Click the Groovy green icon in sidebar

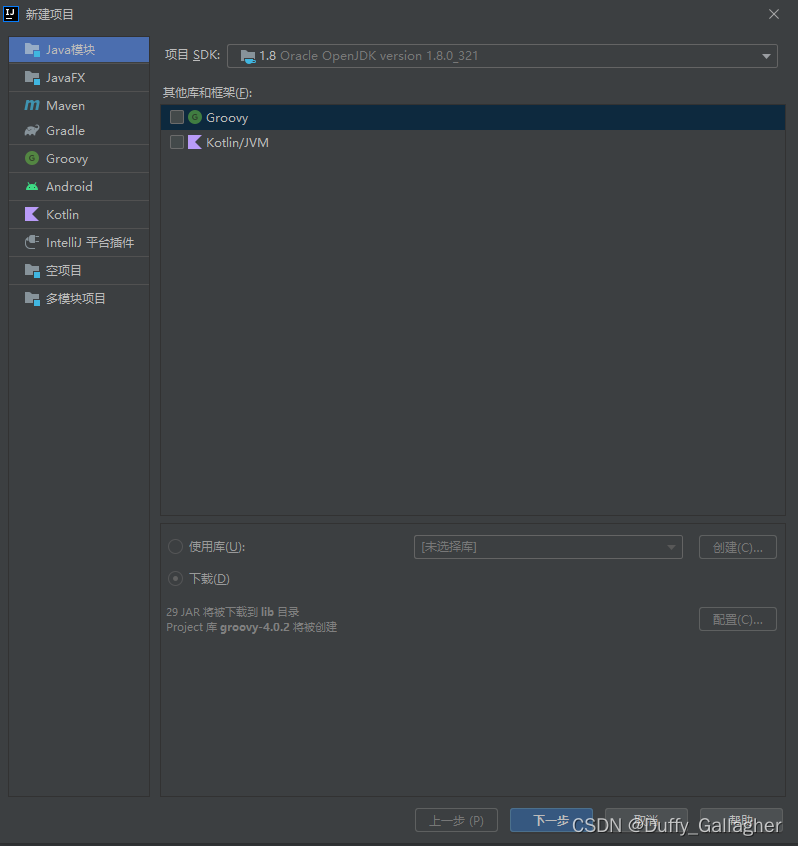pyautogui.click(x=32, y=159)
